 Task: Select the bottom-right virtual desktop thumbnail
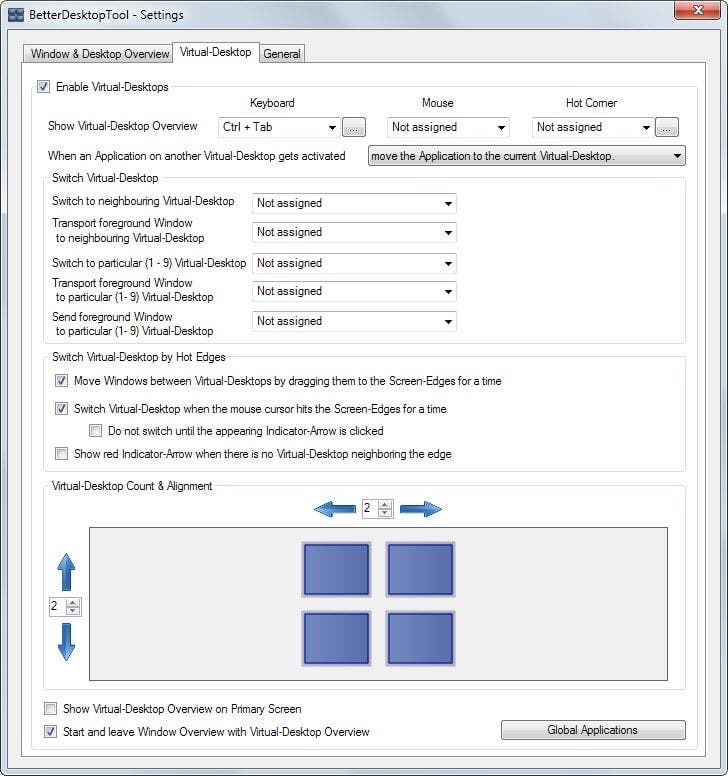click(x=420, y=638)
